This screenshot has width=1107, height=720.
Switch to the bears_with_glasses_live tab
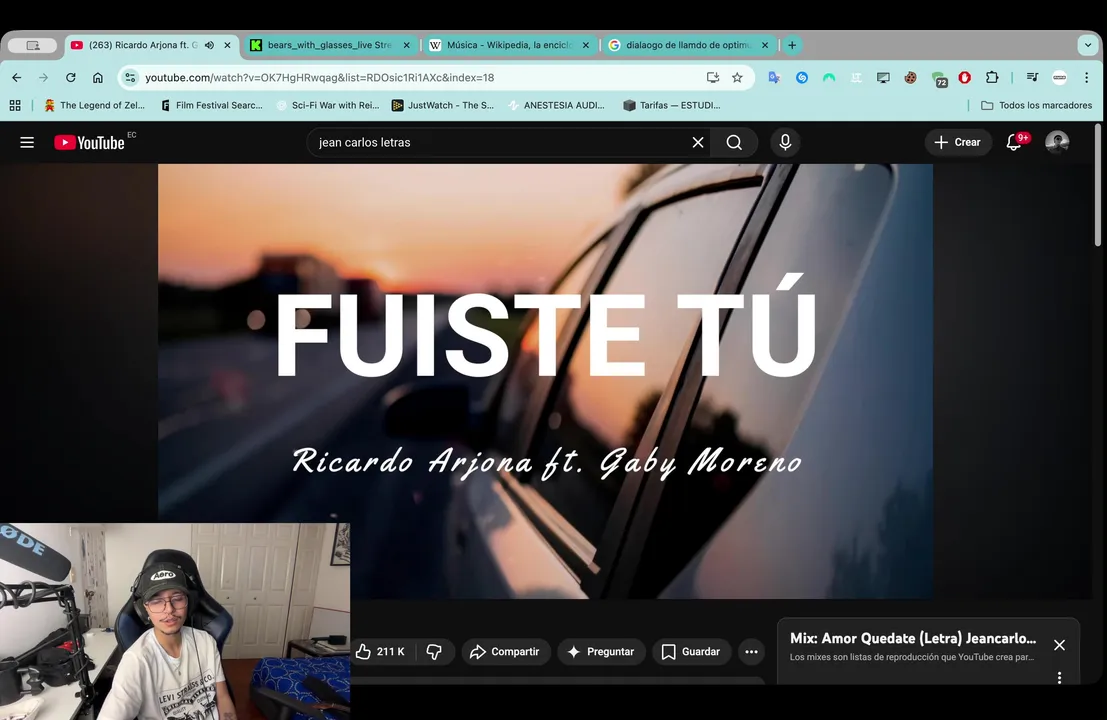[x=329, y=45]
